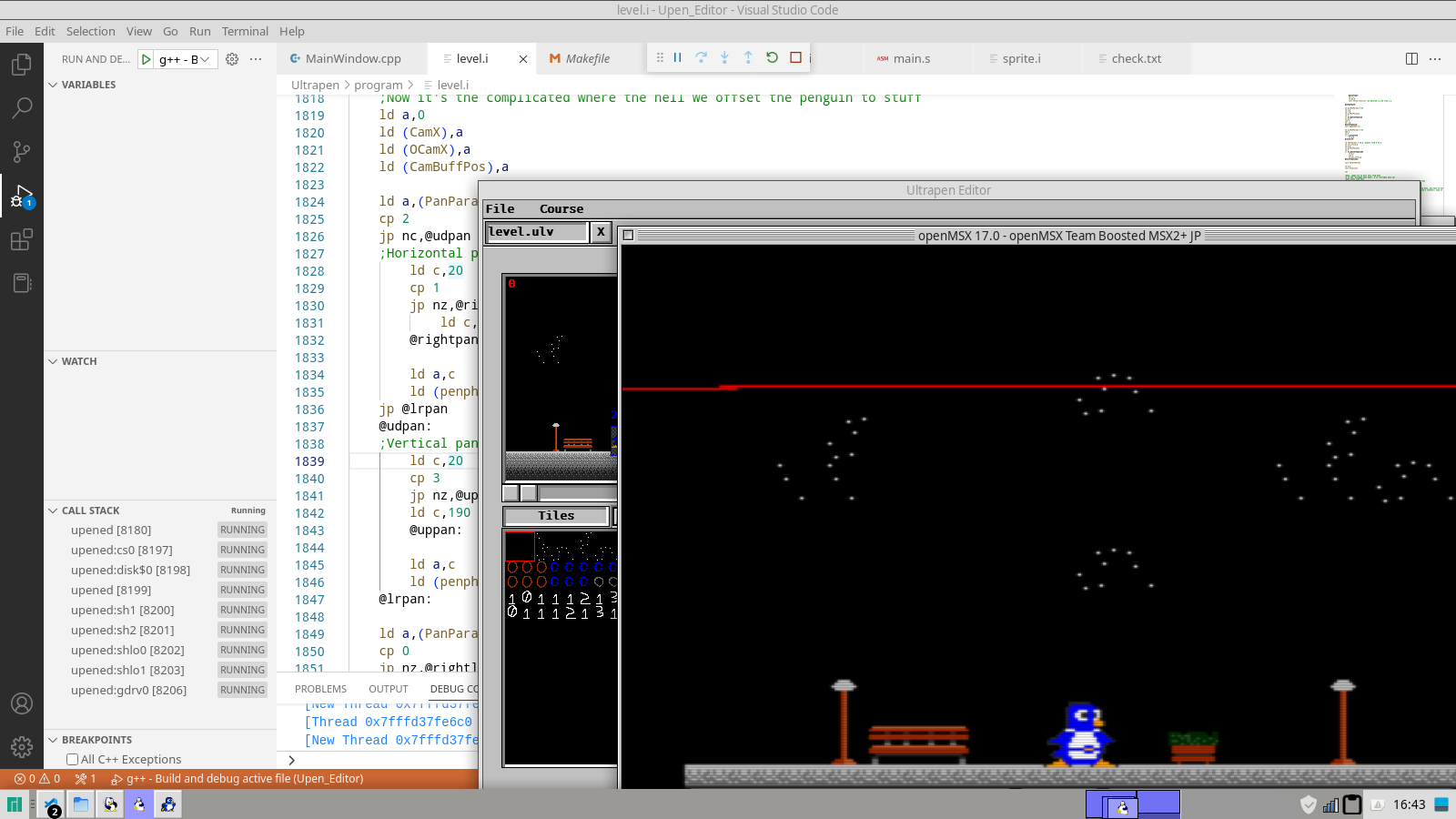Click the errors and warnings status indicator
1456x819 pixels.
(37, 779)
